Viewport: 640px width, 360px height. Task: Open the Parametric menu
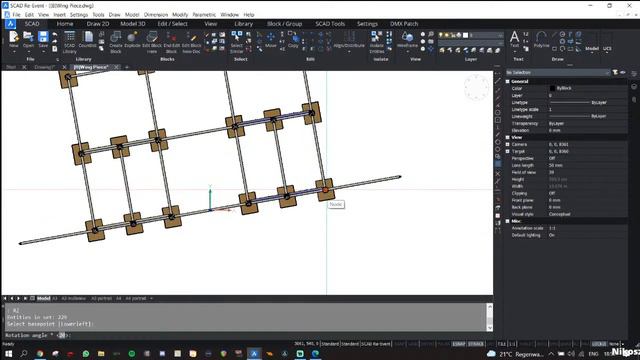click(x=204, y=15)
